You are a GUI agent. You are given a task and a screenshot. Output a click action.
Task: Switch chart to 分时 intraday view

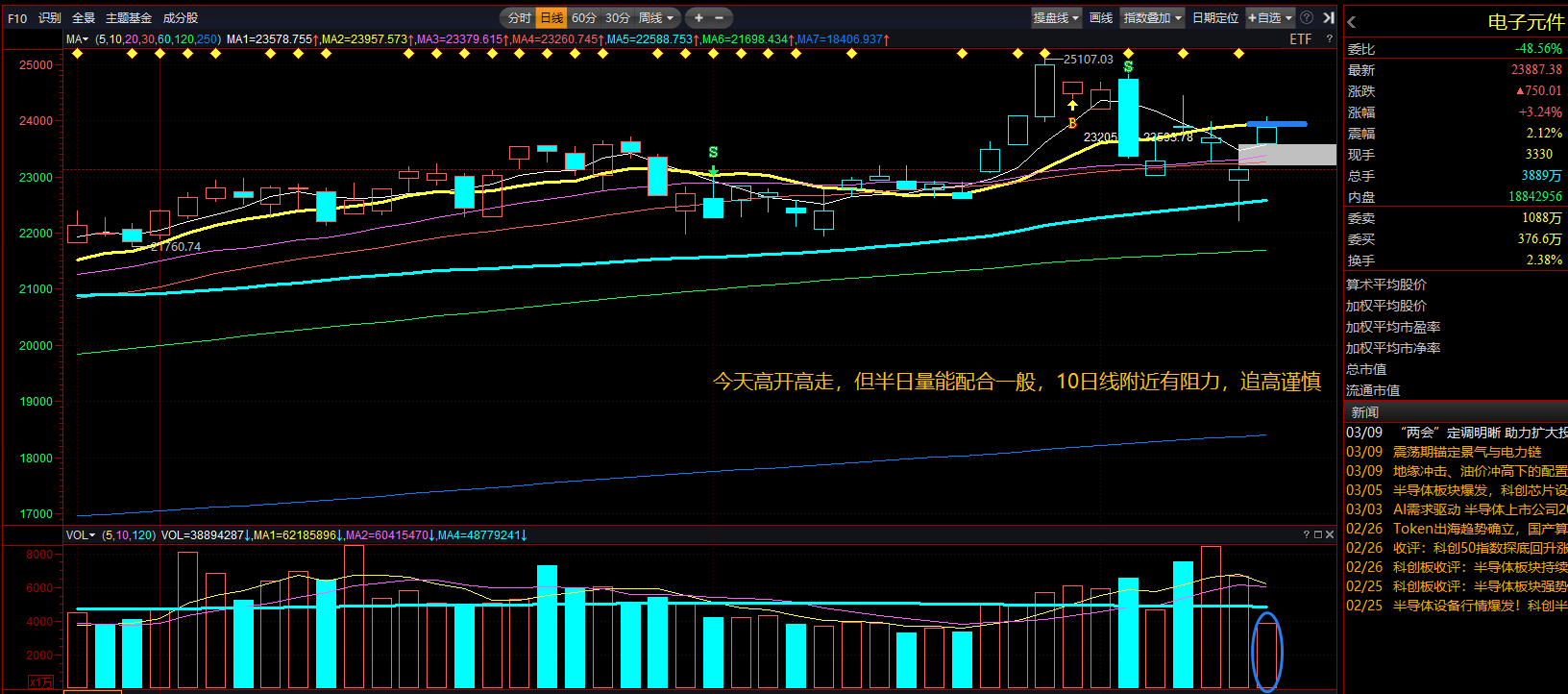click(519, 17)
